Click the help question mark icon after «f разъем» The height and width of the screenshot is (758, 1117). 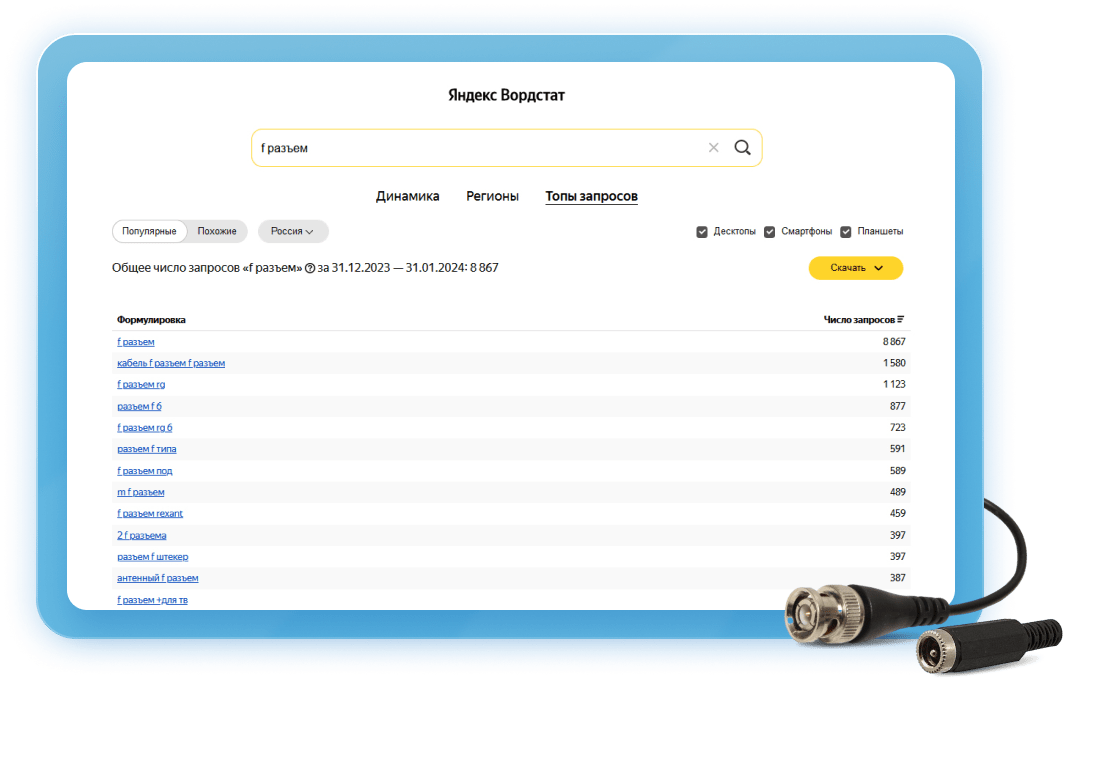[310, 269]
